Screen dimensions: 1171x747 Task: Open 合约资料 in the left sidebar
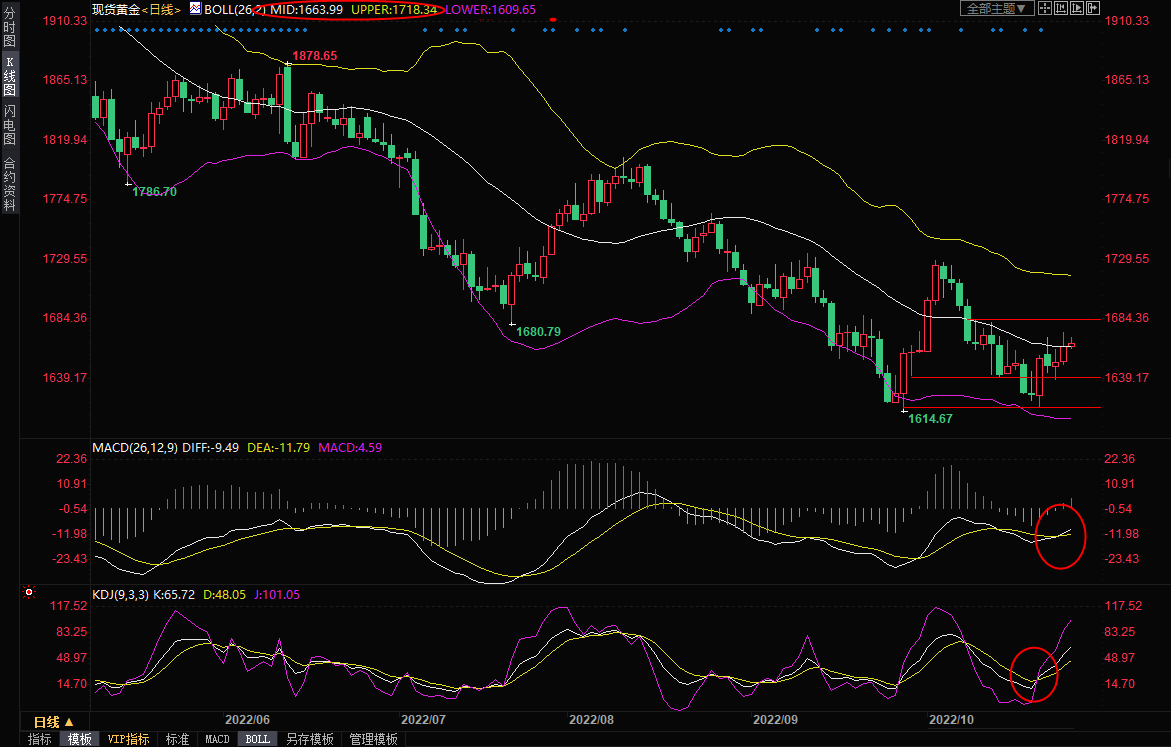pos(9,184)
